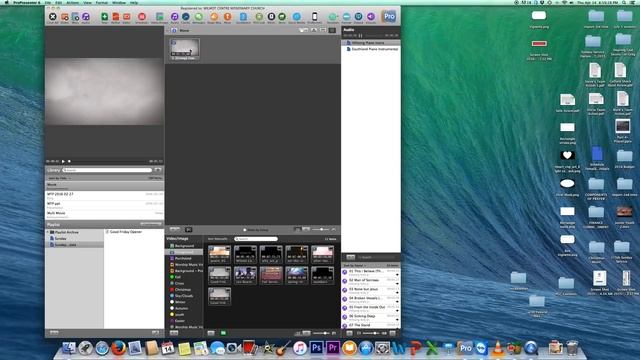Select the slide thumbnail in the Move presentation
This screenshot has height=360, width=640.
185,49
